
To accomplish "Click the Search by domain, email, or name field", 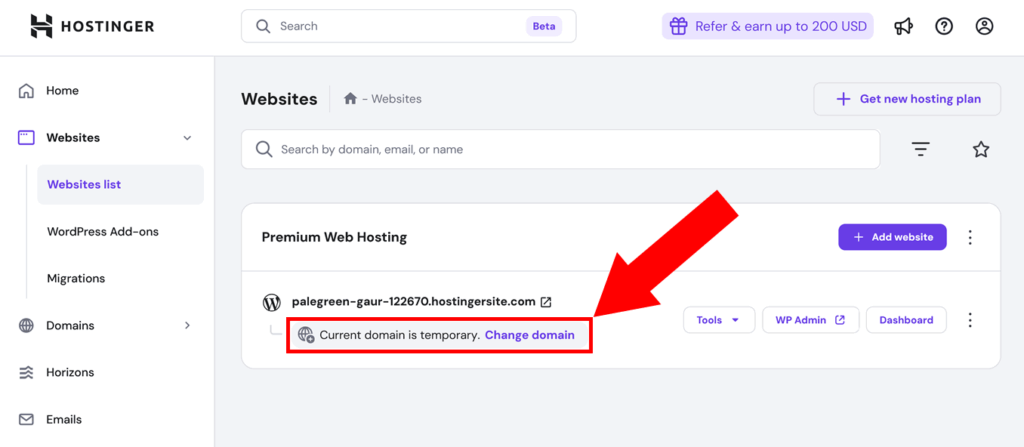I will pyautogui.click(x=560, y=149).
